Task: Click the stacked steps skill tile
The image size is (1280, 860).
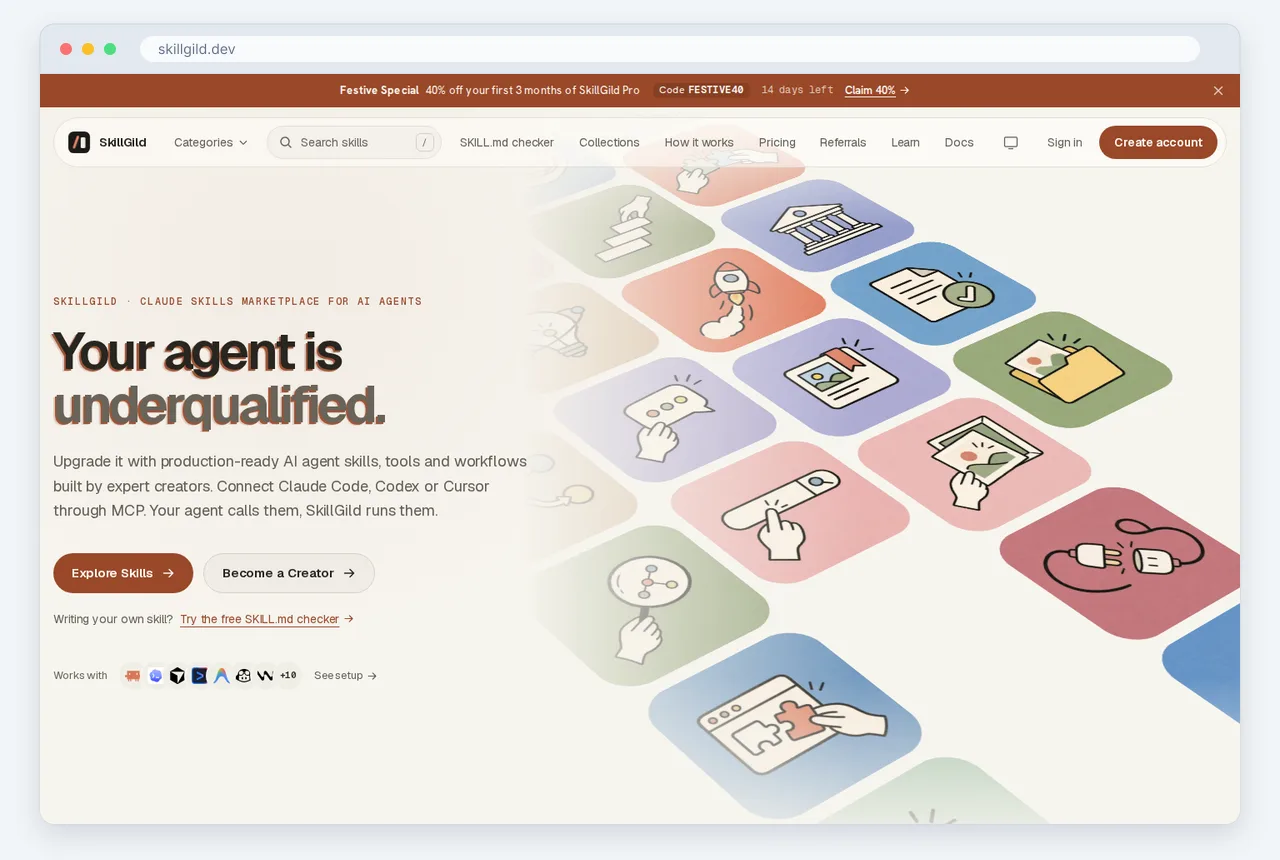Action: pyautogui.click(x=625, y=231)
